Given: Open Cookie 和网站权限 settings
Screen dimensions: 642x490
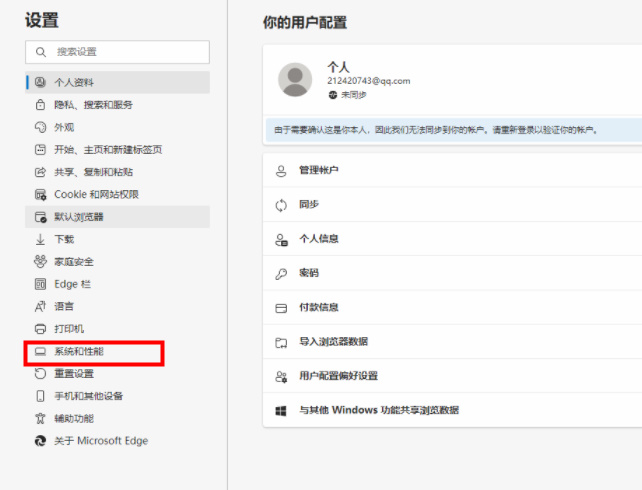Looking at the screenshot, I should (118, 194).
